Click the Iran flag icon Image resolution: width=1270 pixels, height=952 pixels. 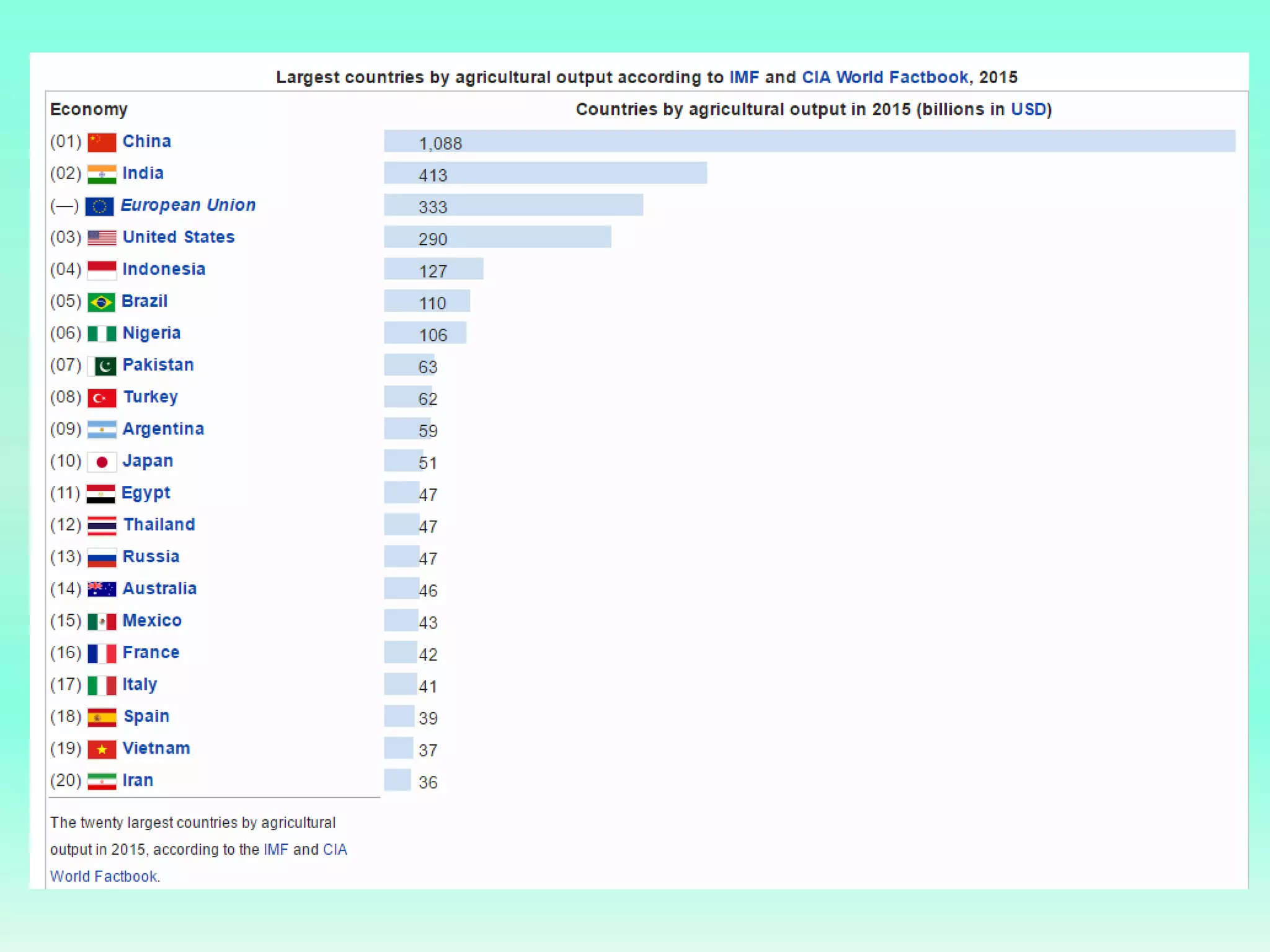click(x=102, y=781)
